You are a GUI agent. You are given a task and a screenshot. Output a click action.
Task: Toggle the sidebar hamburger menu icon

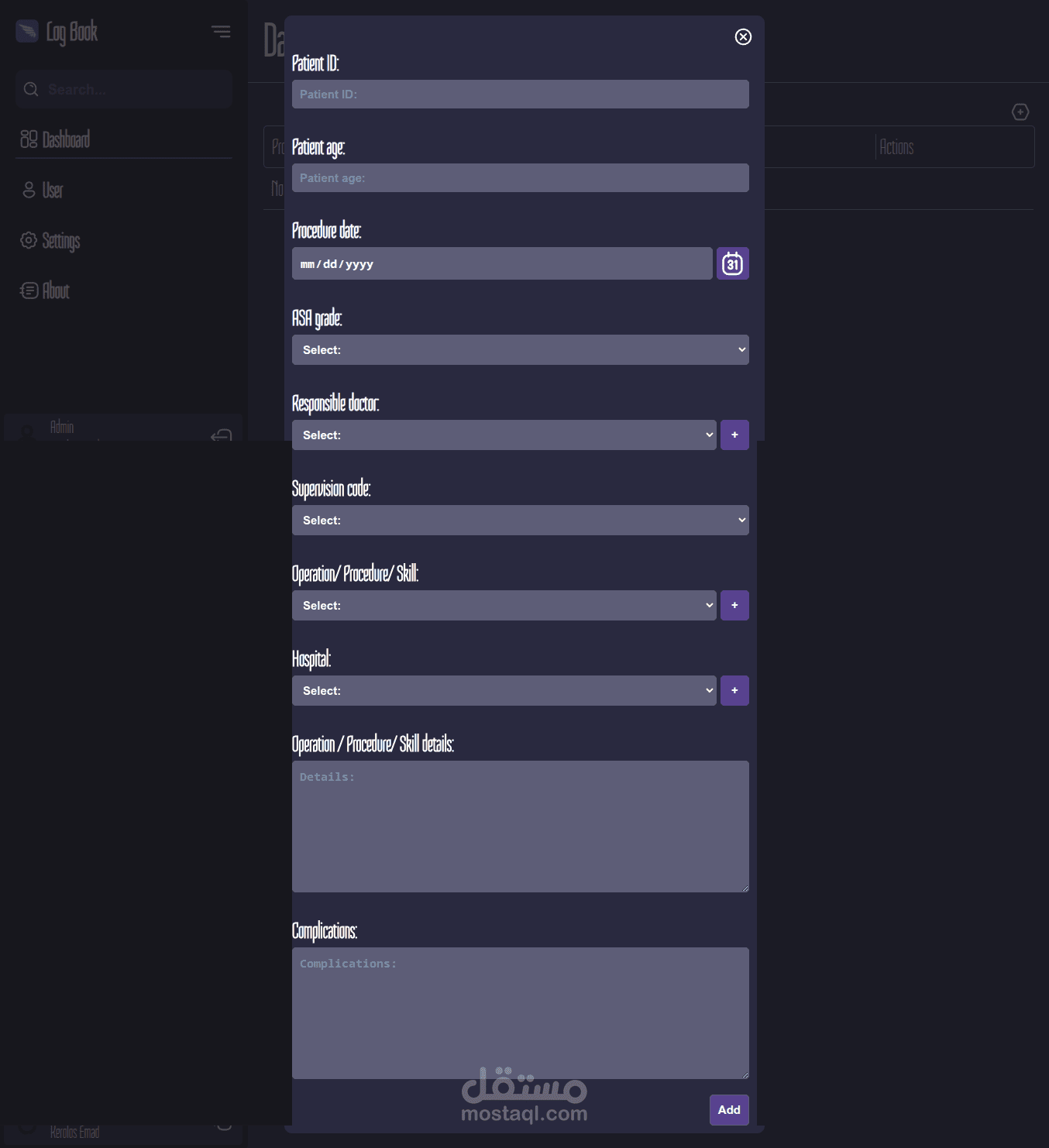[221, 31]
